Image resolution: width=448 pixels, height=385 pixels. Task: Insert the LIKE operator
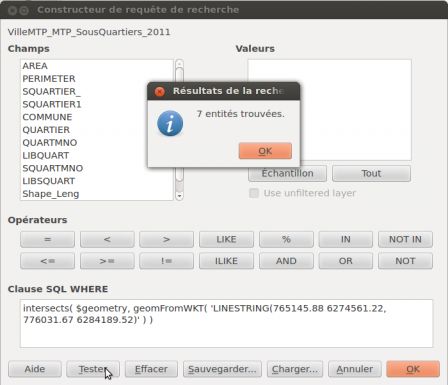226,239
